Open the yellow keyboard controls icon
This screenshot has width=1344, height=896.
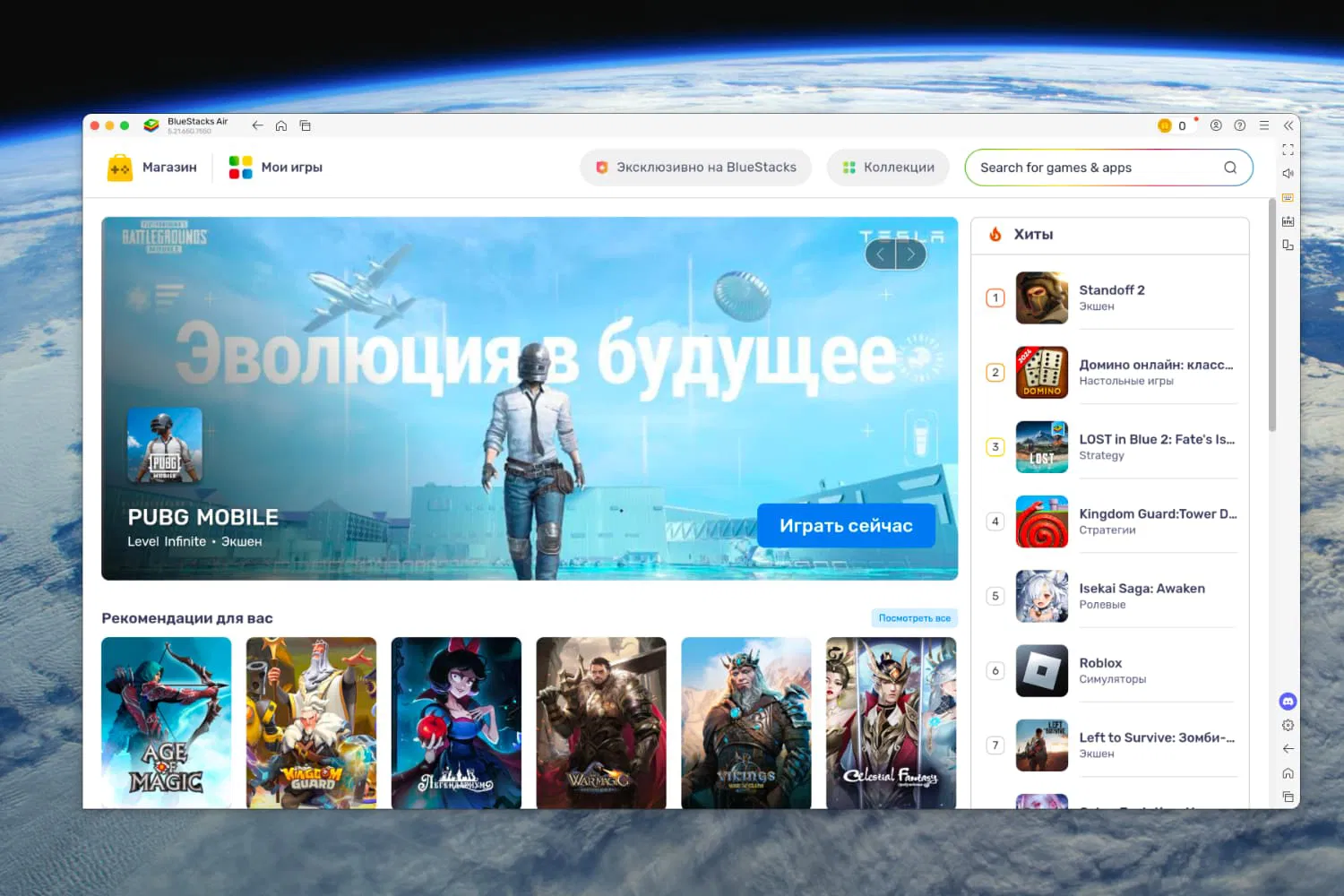[x=1288, y=197]
